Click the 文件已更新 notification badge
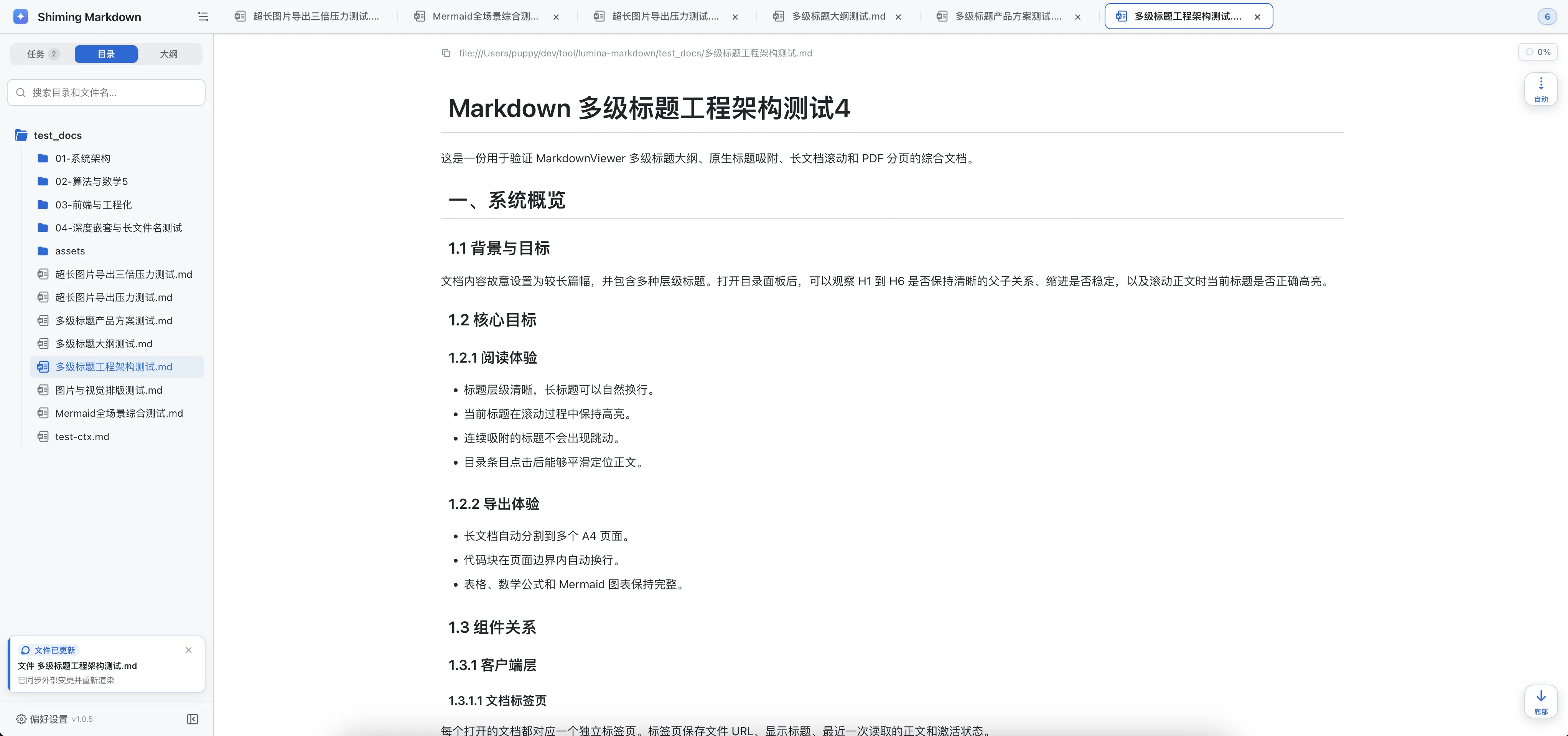Image resolution: width=1568 pixels, height=736 pixels. tap(49, 650)
